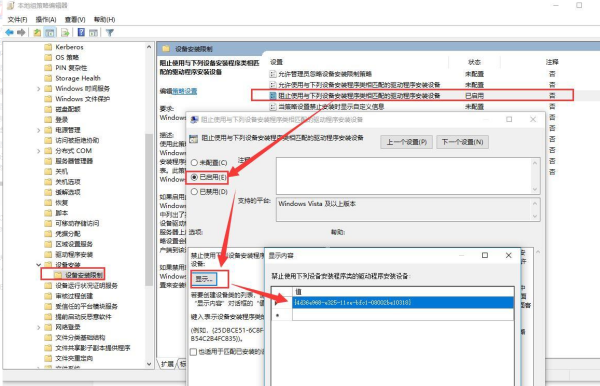600x386 pixels.
Task: Select the 未配置(C) radio button
Action: click(x=194, y=163)
